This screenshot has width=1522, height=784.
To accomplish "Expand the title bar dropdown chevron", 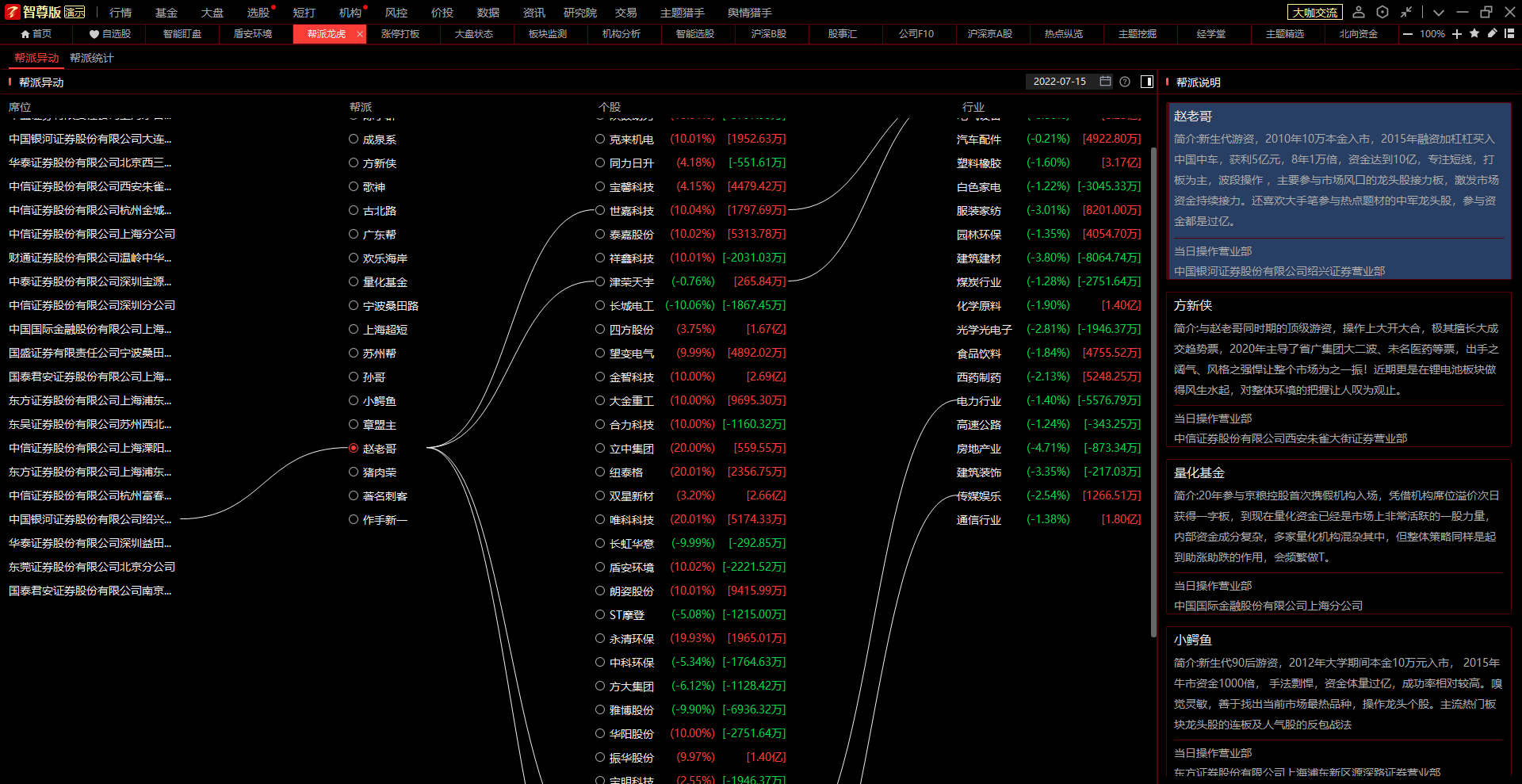I will click(x=1439, y=12).
